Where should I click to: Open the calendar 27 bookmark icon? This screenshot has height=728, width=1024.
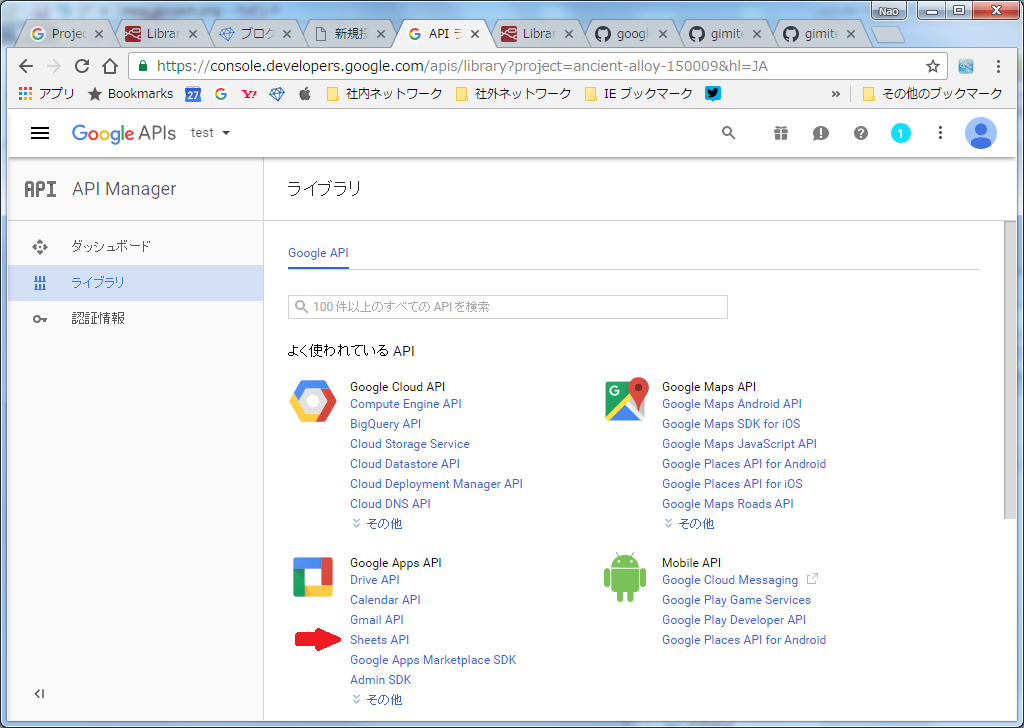click(x=193, y=94)
